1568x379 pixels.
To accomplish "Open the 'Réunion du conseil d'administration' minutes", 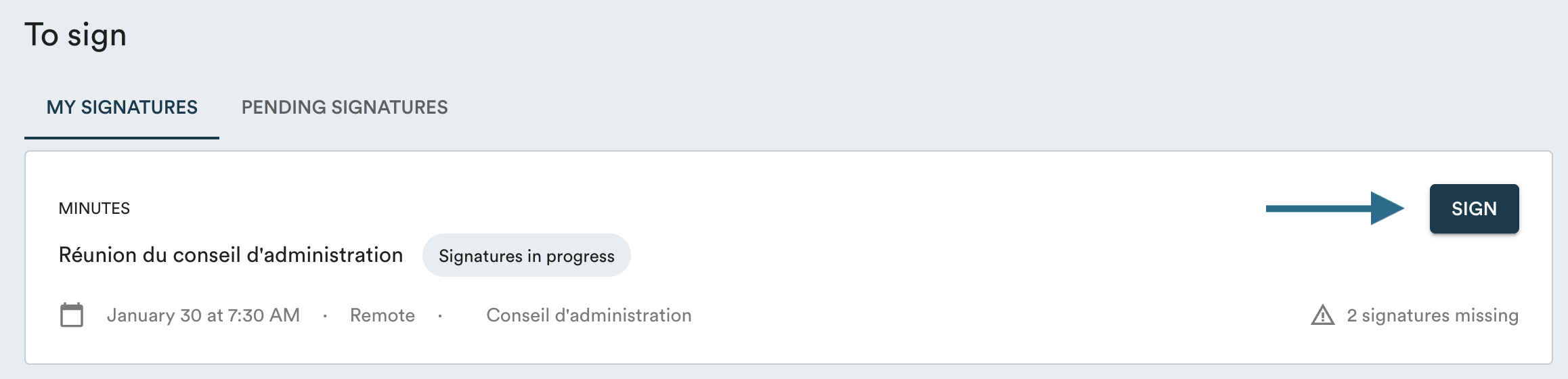I will coord(231,255).
